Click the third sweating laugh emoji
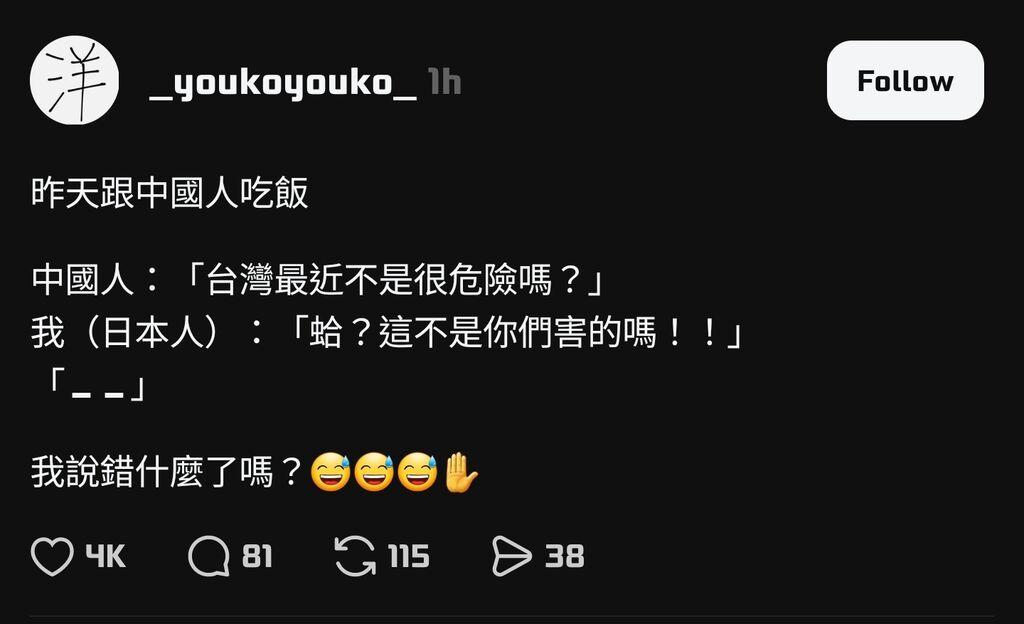Viewport: 1024px width, 624px height. pyautogui.click(x=417, y=472)
